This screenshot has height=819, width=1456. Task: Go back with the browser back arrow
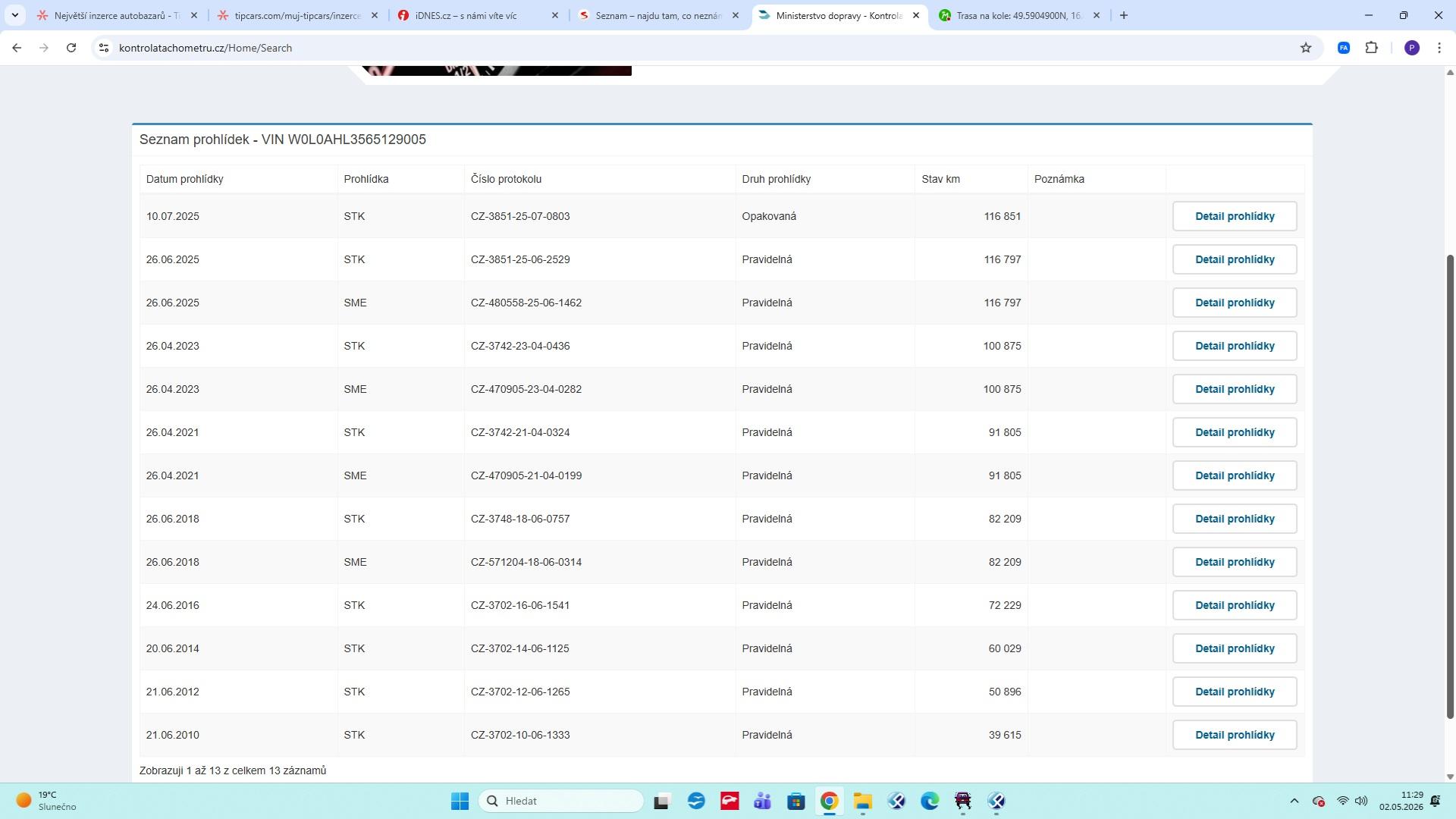point(17,48)
